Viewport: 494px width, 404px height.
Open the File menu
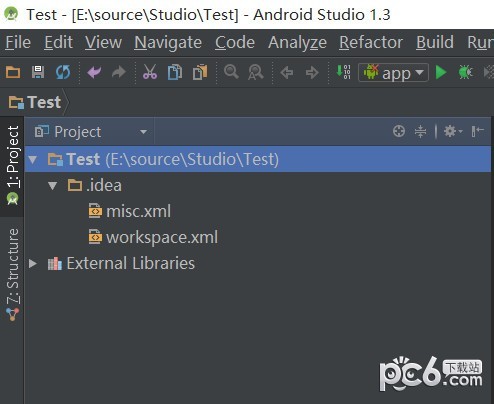pos(18,42)
